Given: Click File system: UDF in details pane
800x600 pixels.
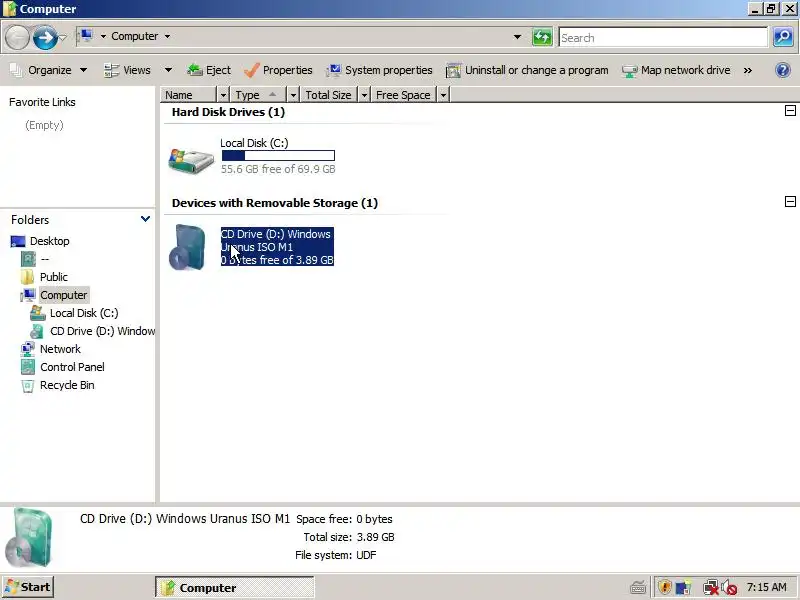Looking at the screenshot, I should click(336, 555).
